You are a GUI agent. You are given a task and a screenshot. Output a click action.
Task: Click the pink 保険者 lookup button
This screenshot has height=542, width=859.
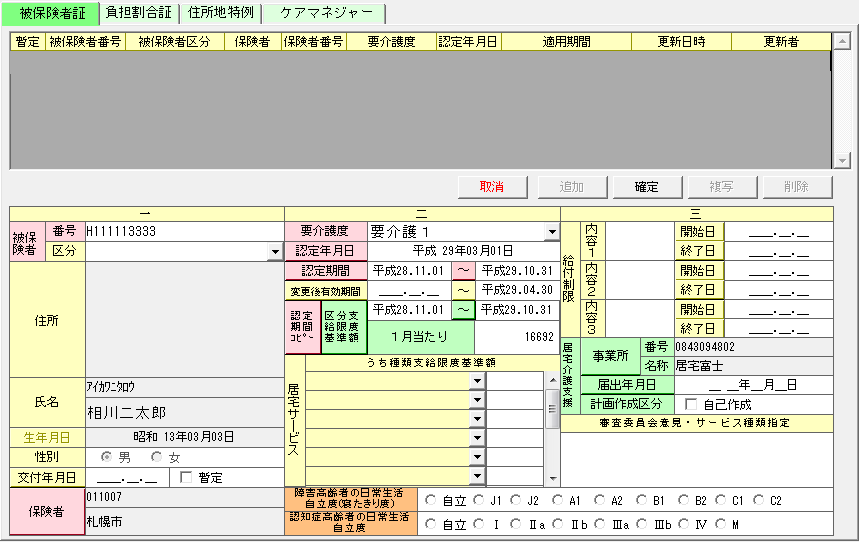[x=47, y=511]
